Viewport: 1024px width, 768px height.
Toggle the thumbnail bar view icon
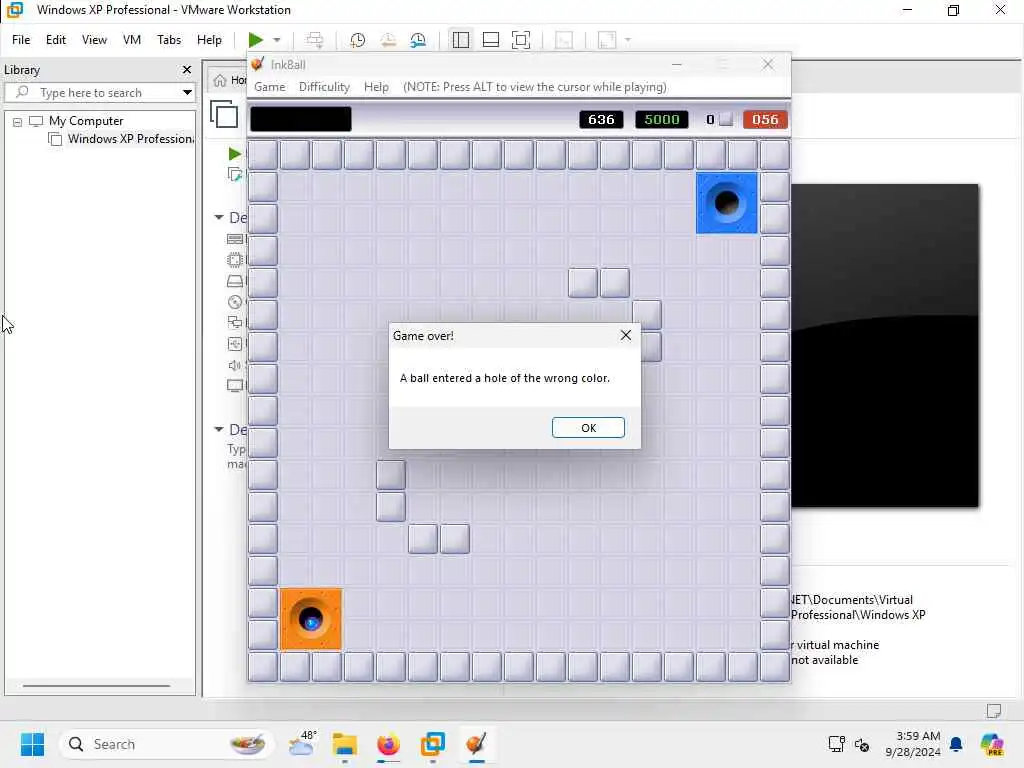click(x=490, y=40)
